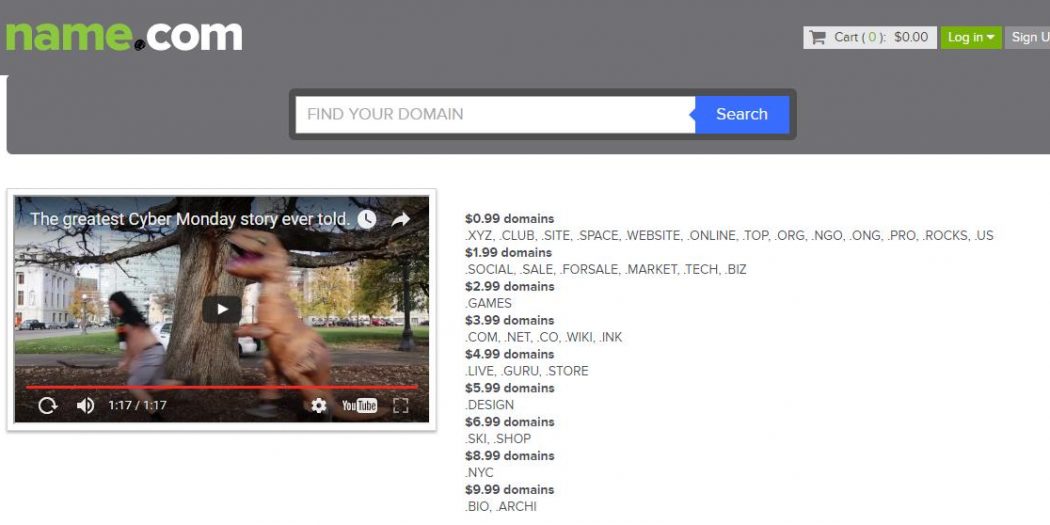Click the YouTube logo in player
The image size is (1050, 525).
pos(360,405)
